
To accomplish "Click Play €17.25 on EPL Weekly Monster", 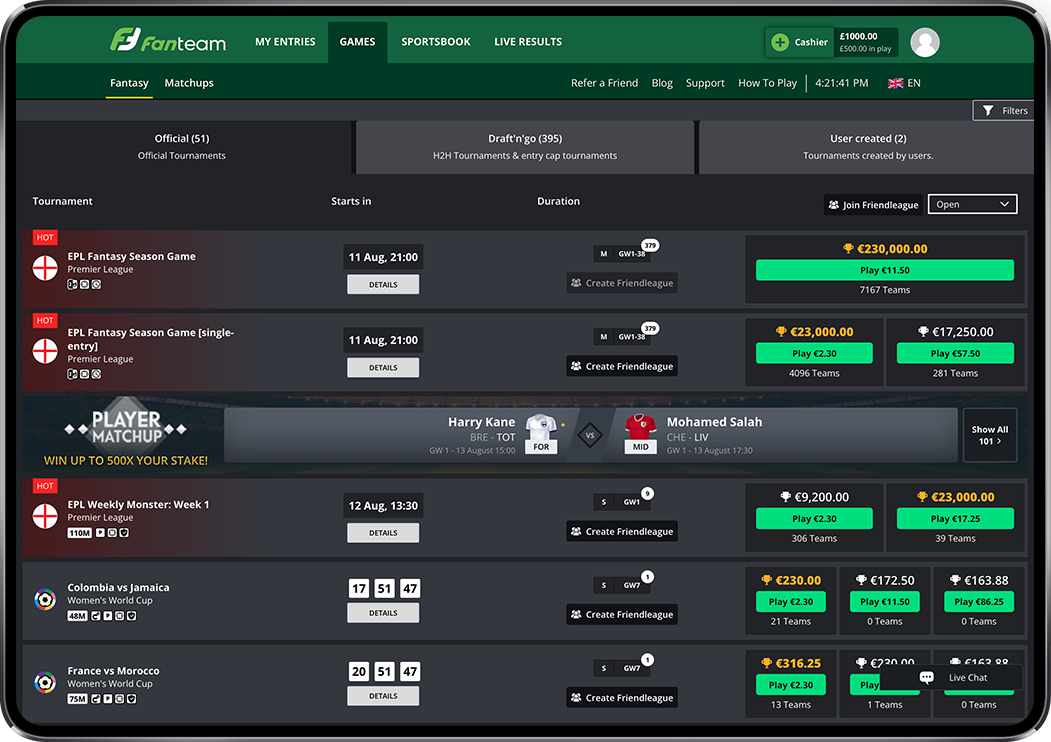I will coord(955,519).
